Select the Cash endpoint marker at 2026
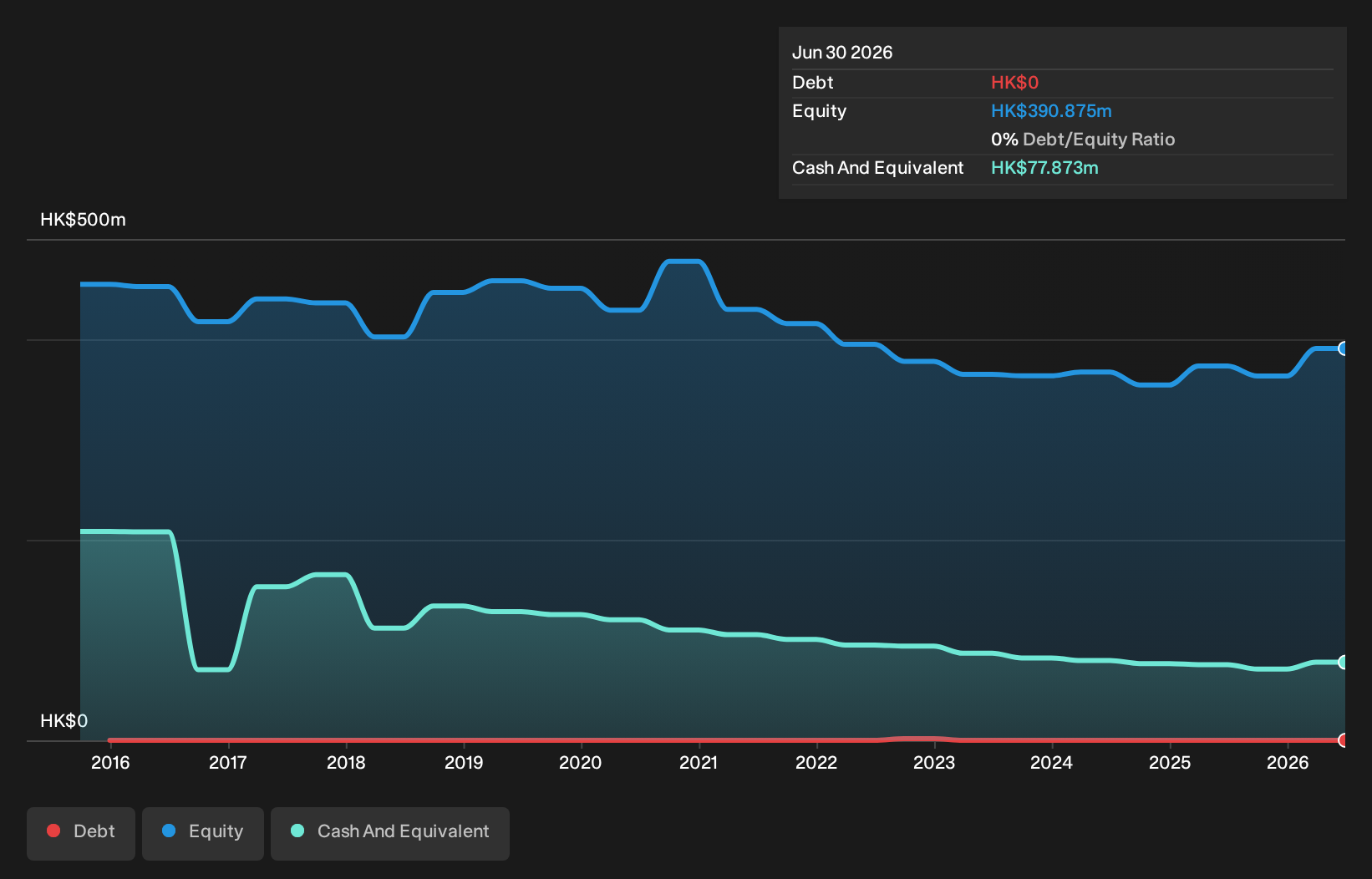The image size is (1372, 879). click(1343, 662)
